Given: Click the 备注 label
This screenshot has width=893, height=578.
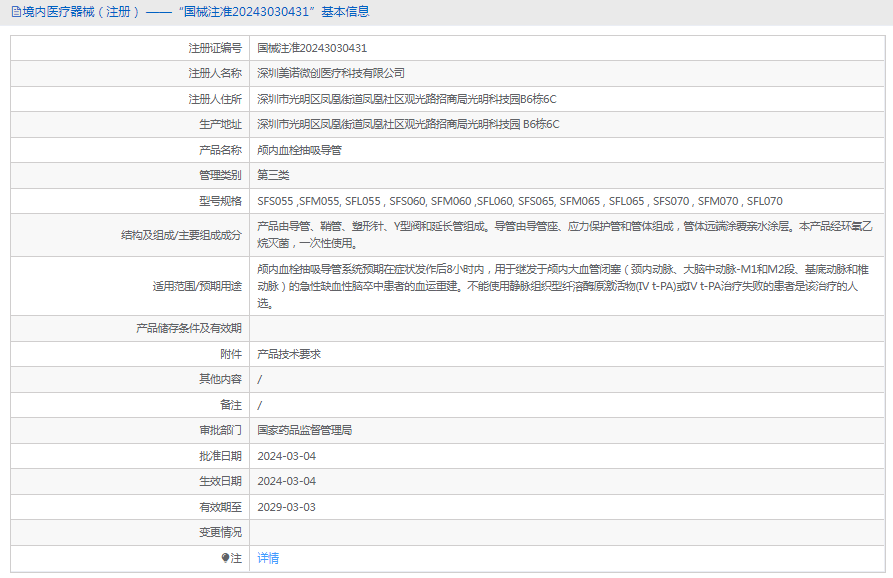Looking at the screenshot, I should click(x=231, y=405).
